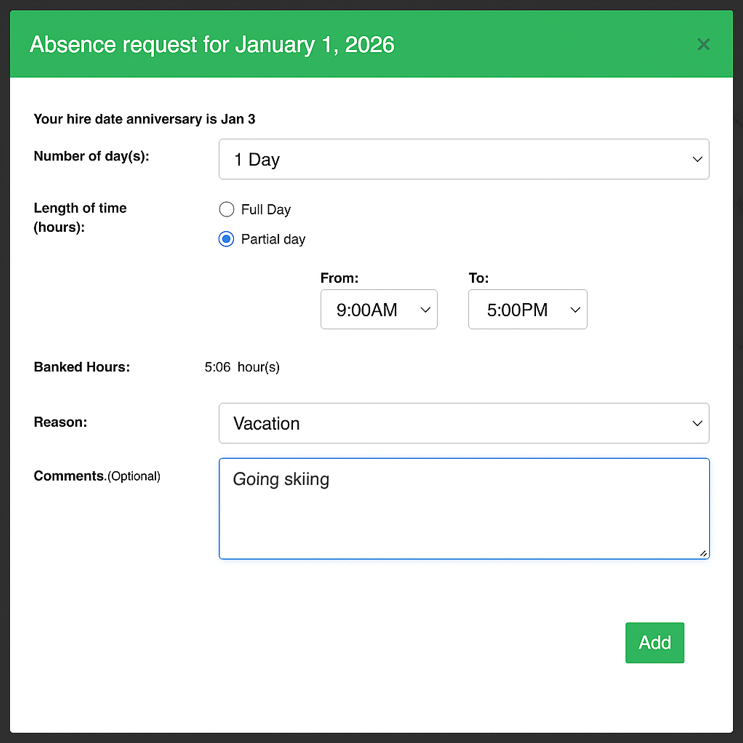Click the dialog title 'Absence request for January 1, 2026'

[x=212, y=45]
